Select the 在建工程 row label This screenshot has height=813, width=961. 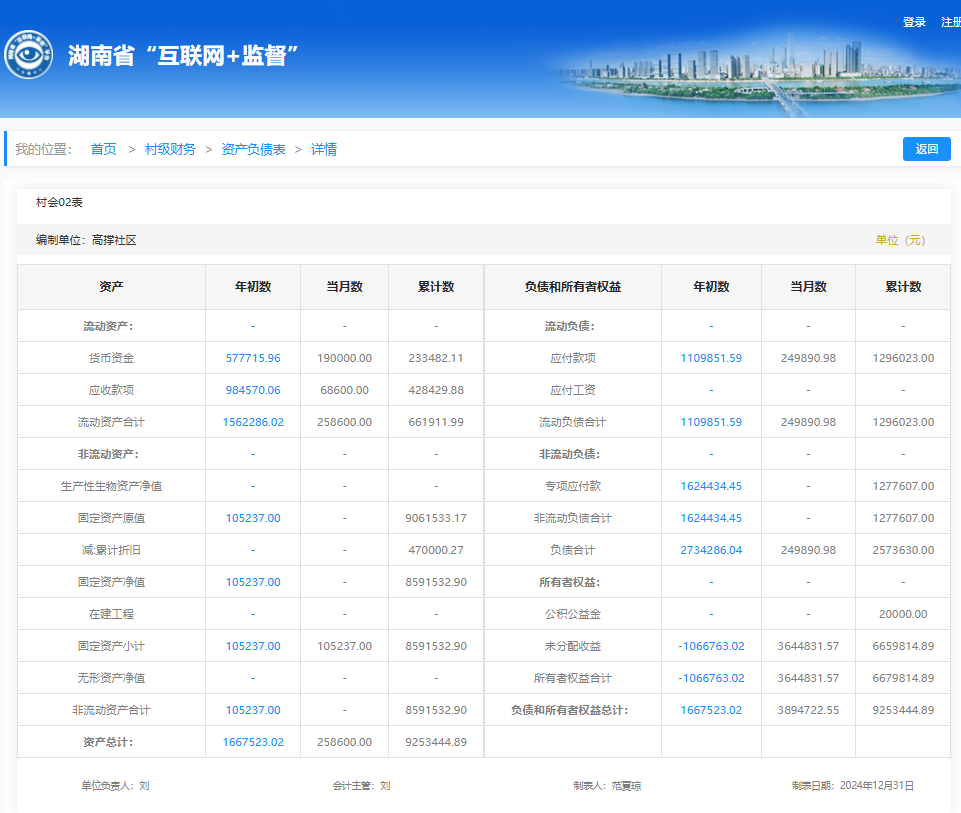pos(111,614)
